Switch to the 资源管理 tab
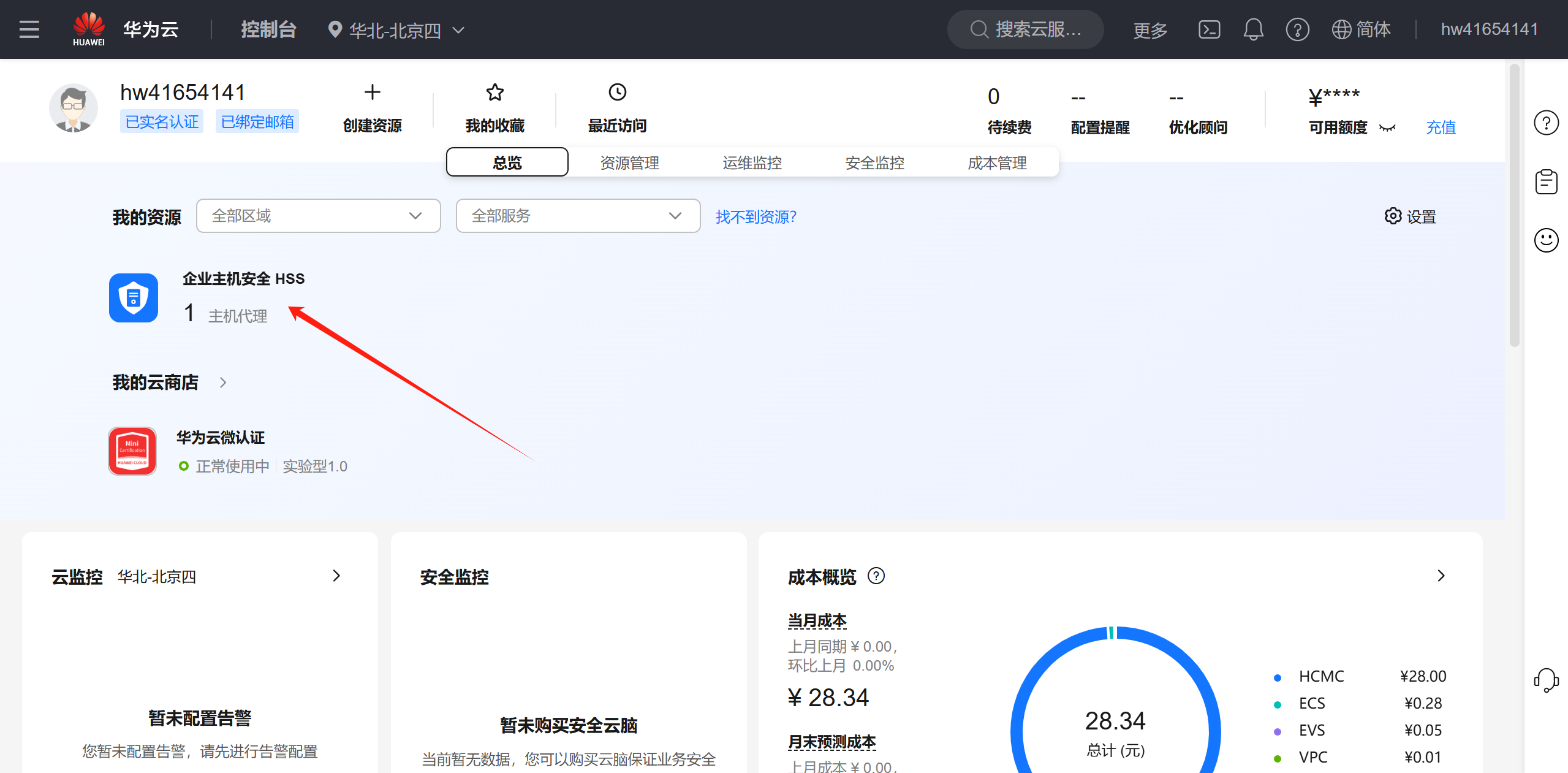This screenshot has width=1568, height=773. point(629,162)
